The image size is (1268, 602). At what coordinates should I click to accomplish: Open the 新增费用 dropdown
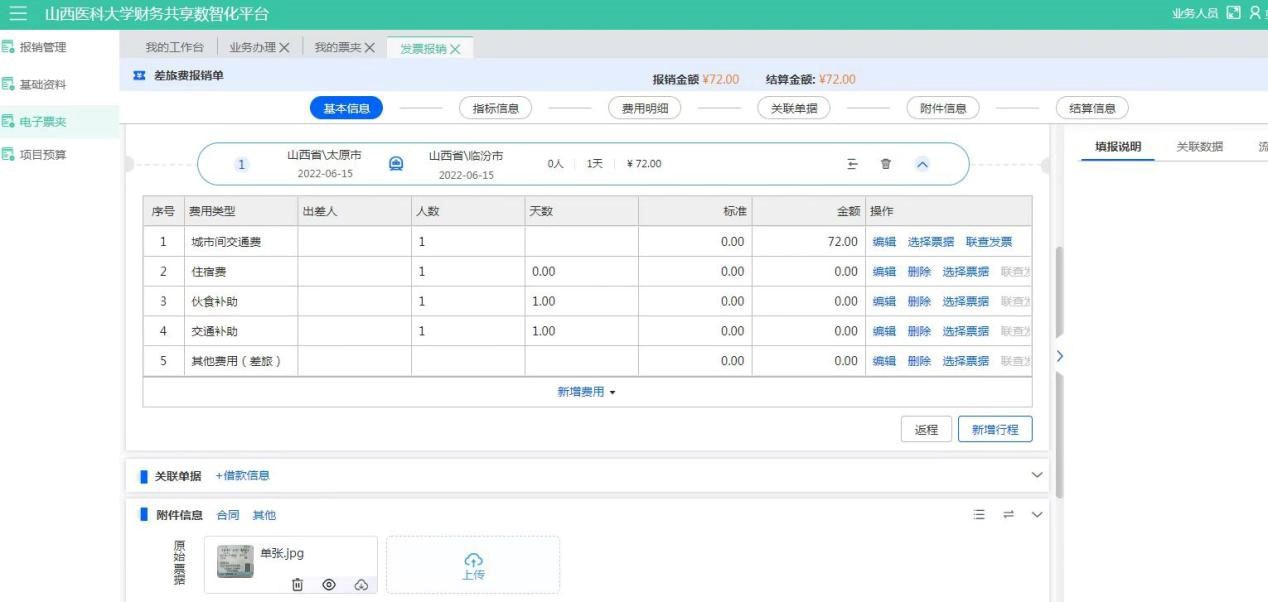pyautogui.click(x=586, y=392)
